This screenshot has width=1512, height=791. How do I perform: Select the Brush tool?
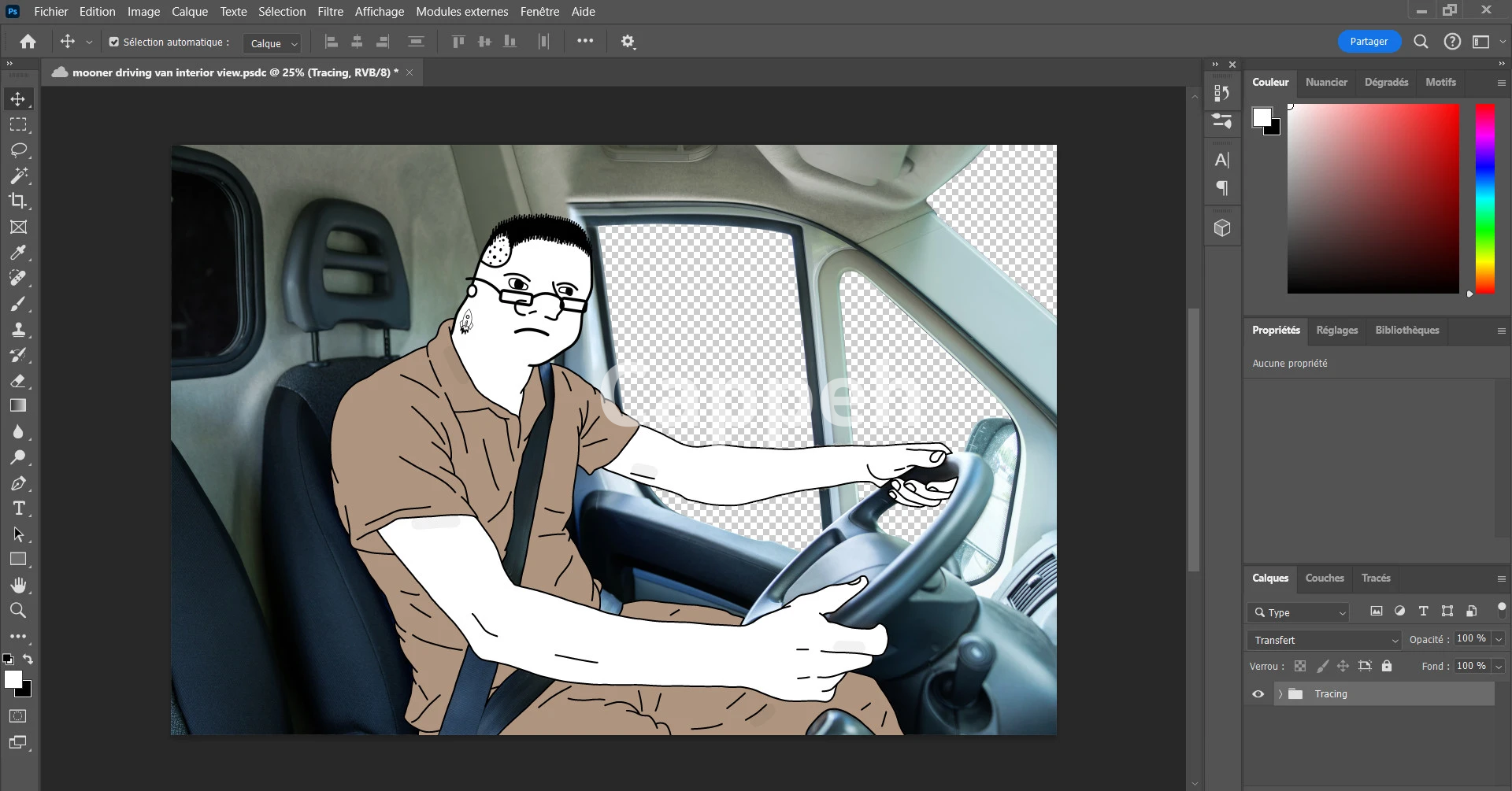pos(18,304)
